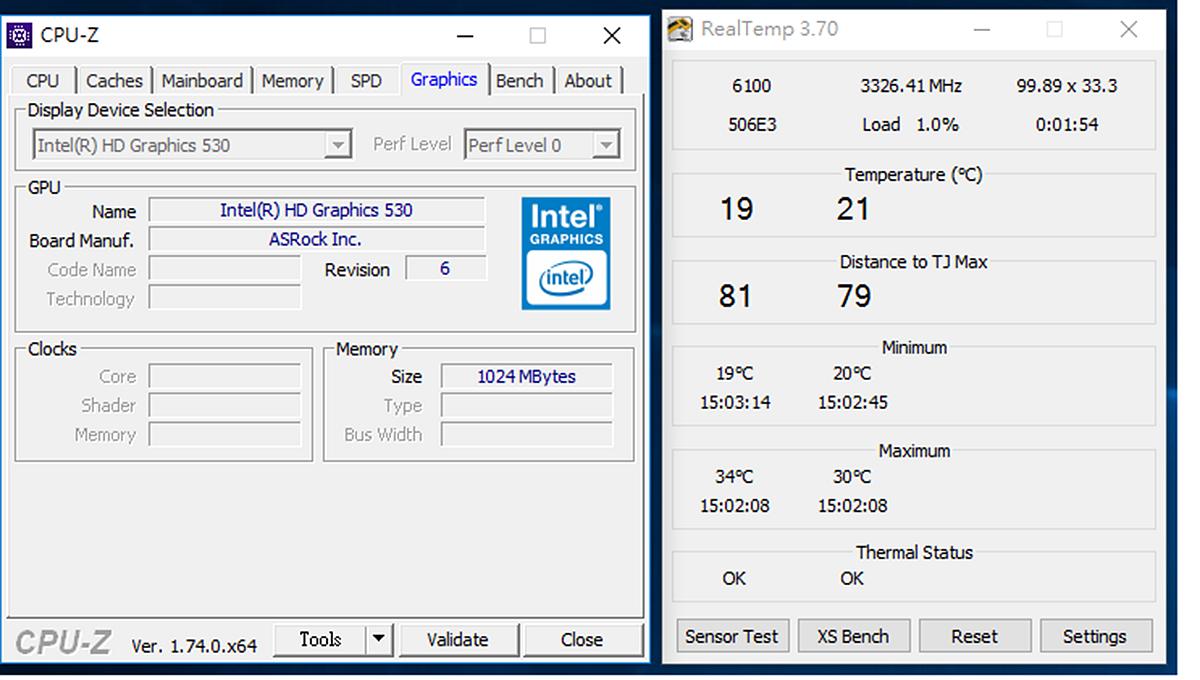
Task: Click the Clocks Memory field
Action: coord(225,435)
